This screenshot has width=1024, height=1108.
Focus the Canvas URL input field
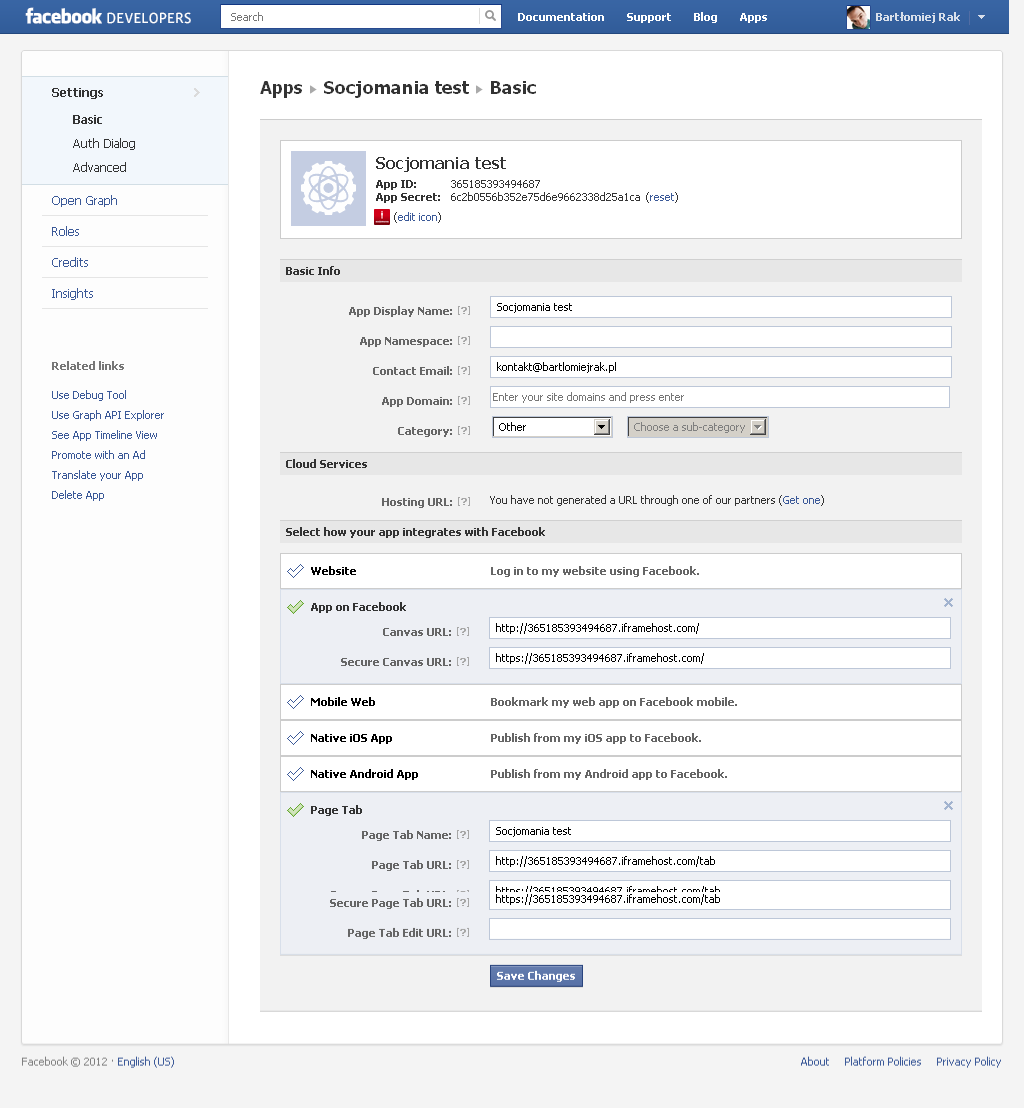click(x=719, y=628)
